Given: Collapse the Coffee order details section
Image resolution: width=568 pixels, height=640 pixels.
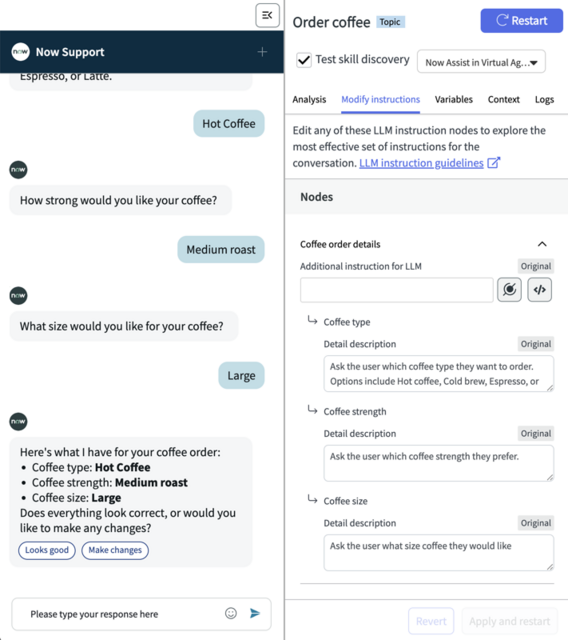Looking at the screenshot, I should (x=542, y=244).
